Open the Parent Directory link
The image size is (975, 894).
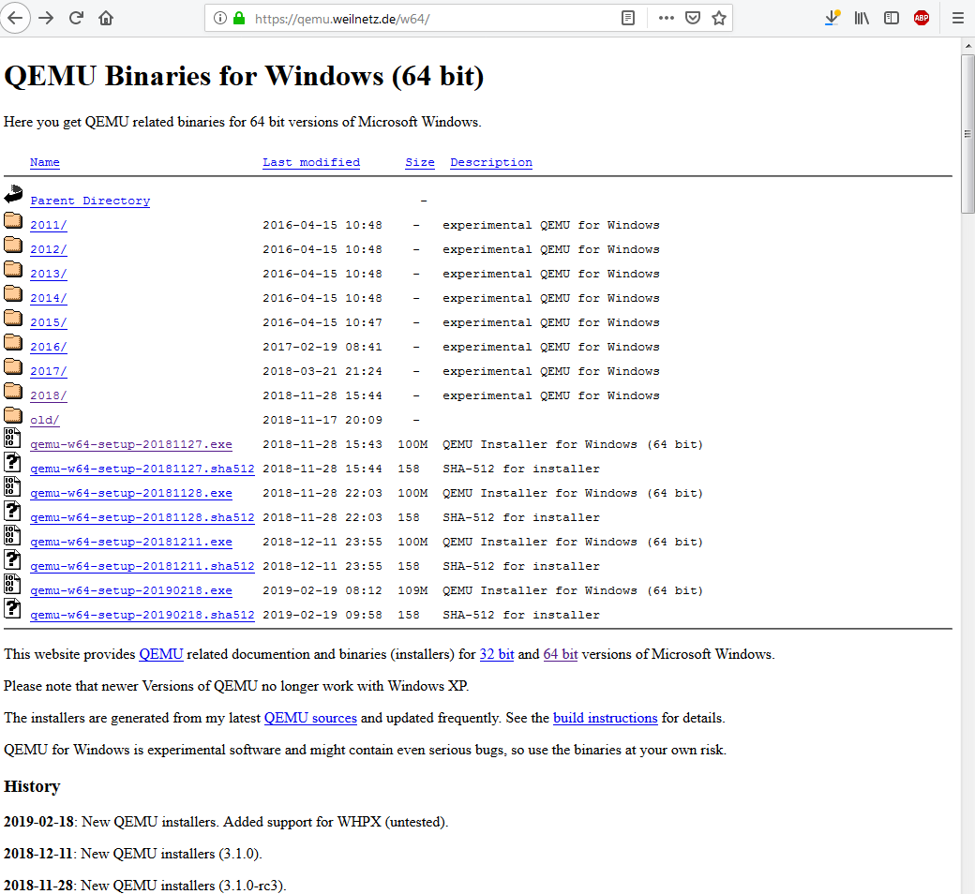90,201
